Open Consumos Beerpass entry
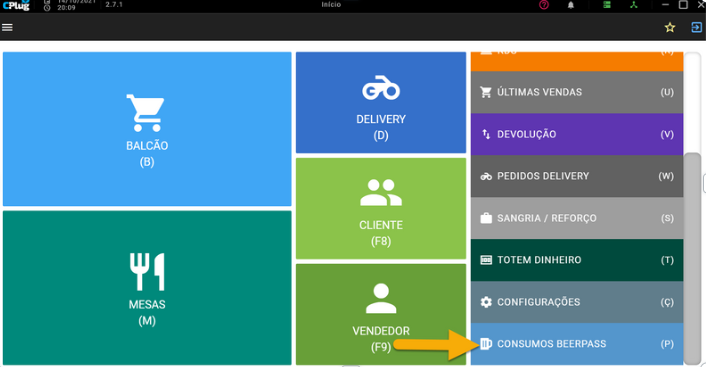Viewport: 706px width, 367px height. point(577,344)
